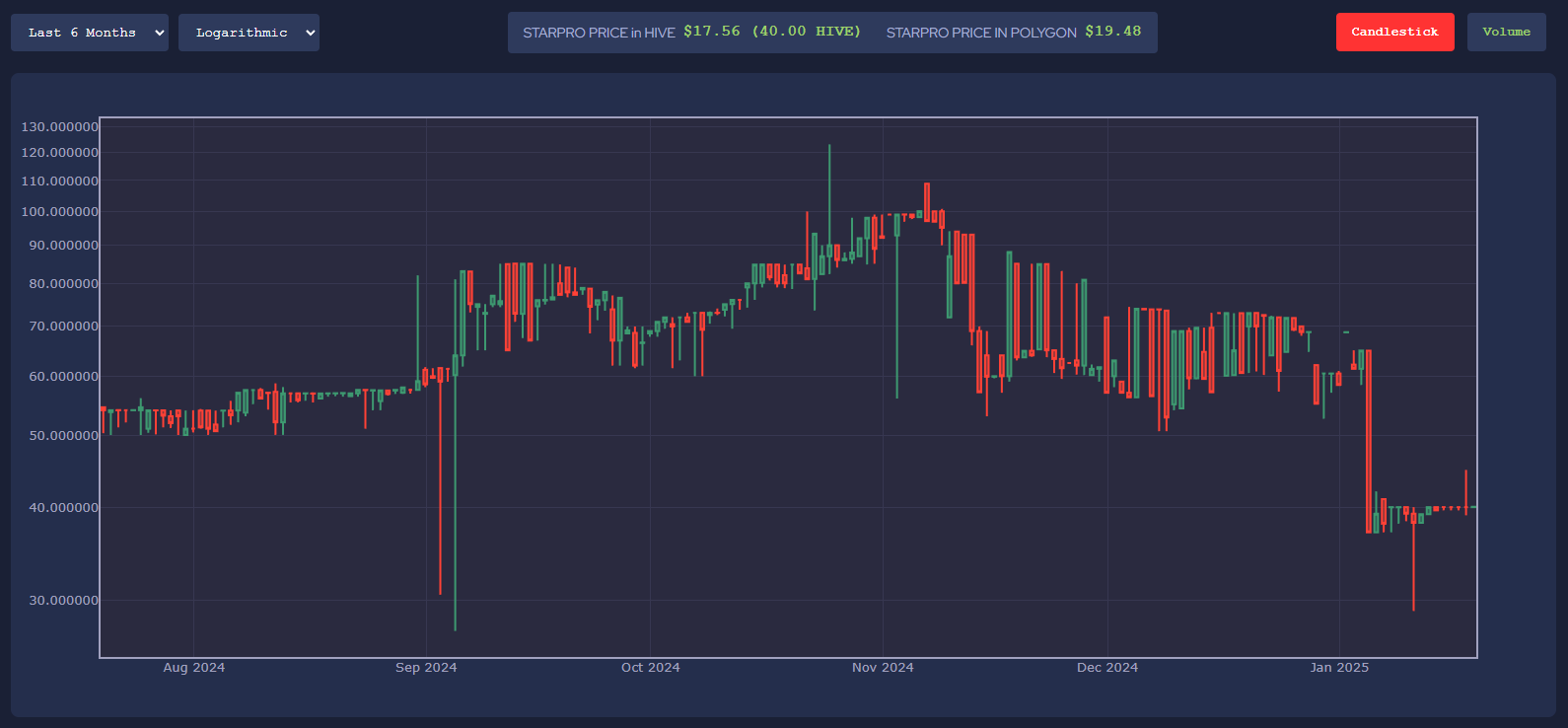Switch to the Volume chart button
Viewport: 1568px width, 728px height.
tap(1506, 33)
